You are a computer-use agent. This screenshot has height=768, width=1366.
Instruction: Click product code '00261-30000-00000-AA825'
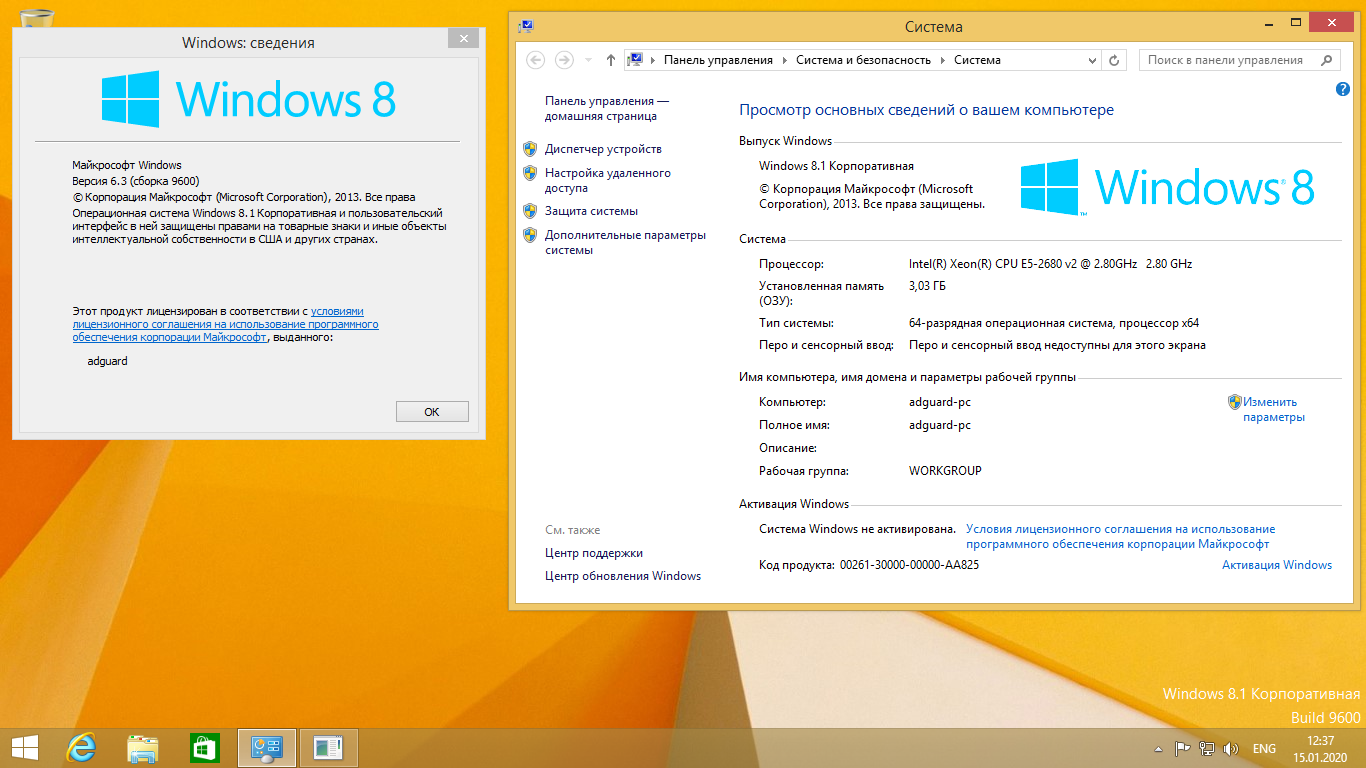point(909,565)
